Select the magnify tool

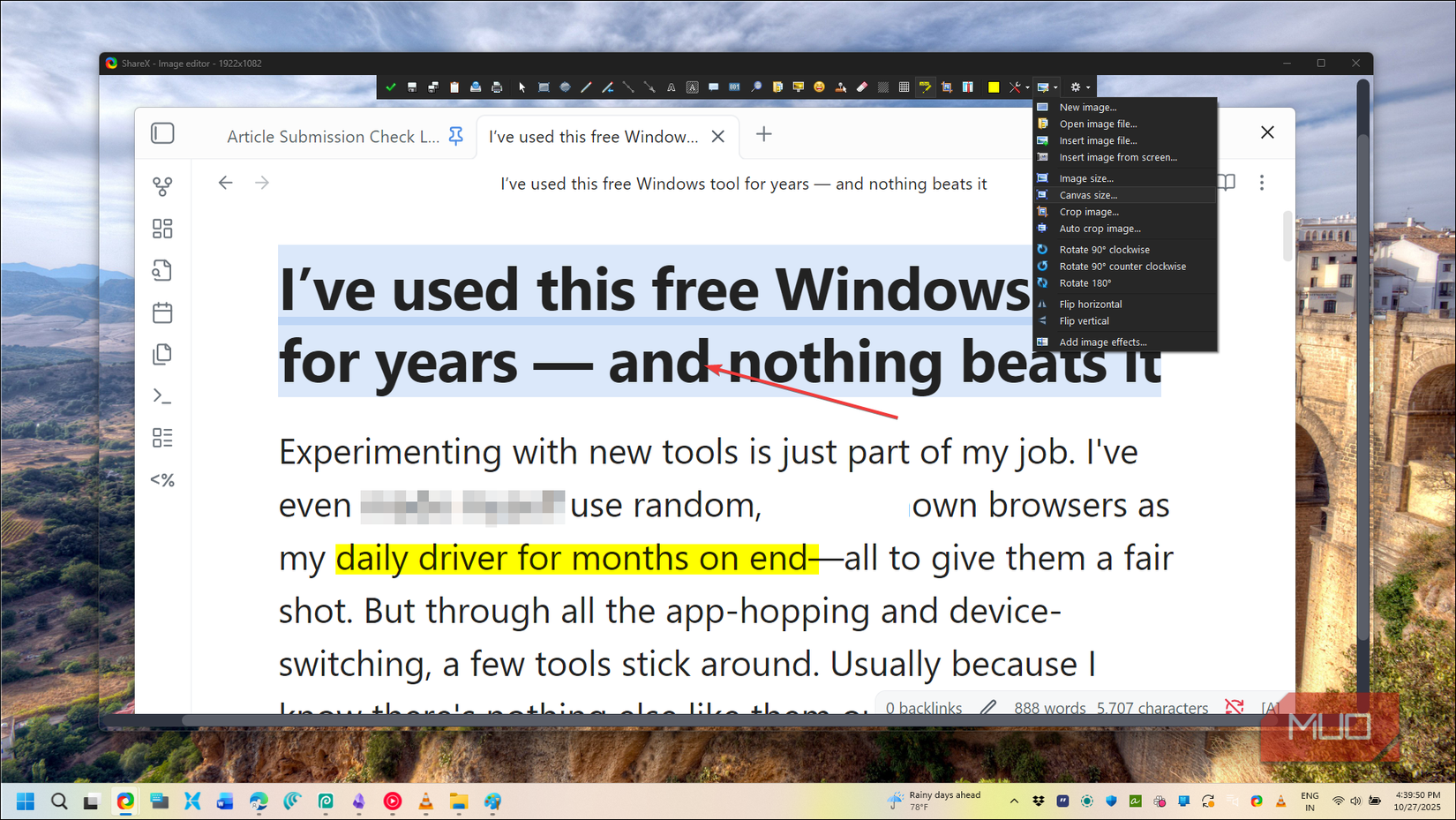(x=756, y=87)
